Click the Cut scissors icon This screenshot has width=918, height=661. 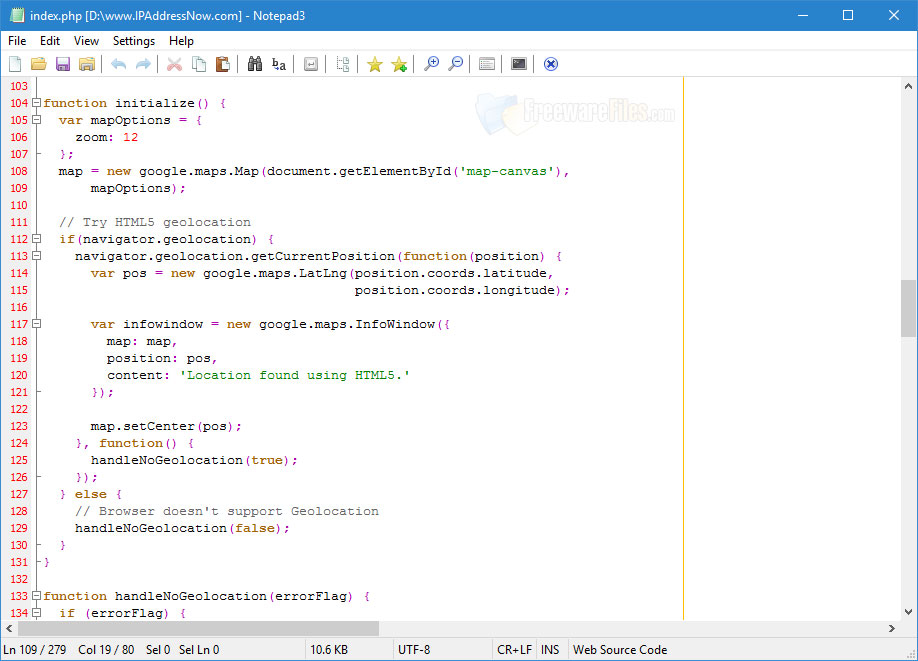pos(174,64)
